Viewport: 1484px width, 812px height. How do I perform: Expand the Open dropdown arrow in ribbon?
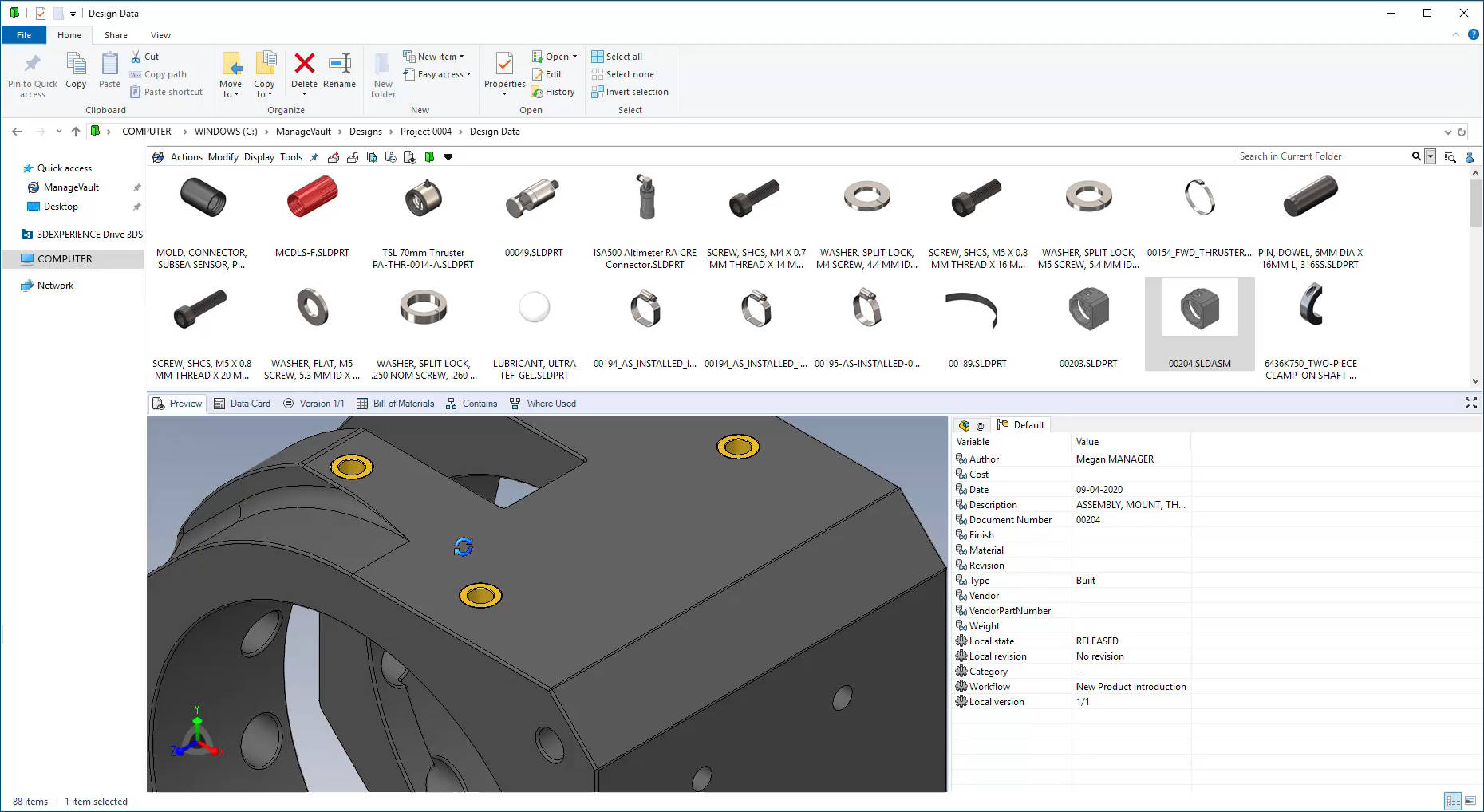coord(574,57)
